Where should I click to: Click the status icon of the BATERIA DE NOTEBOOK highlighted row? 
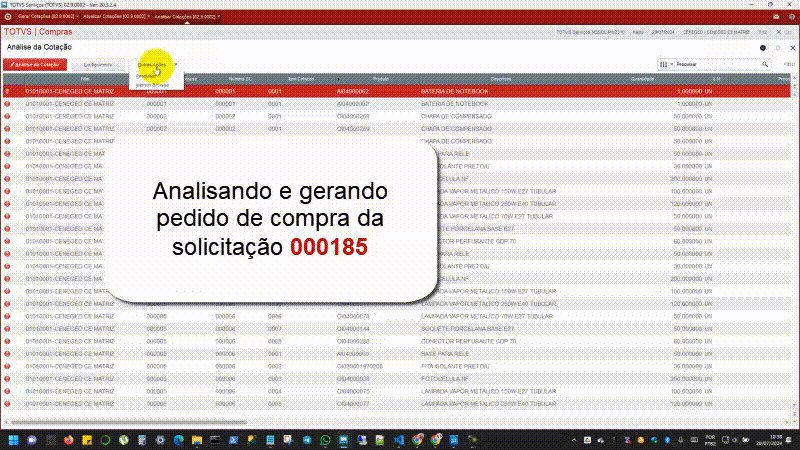7,91
